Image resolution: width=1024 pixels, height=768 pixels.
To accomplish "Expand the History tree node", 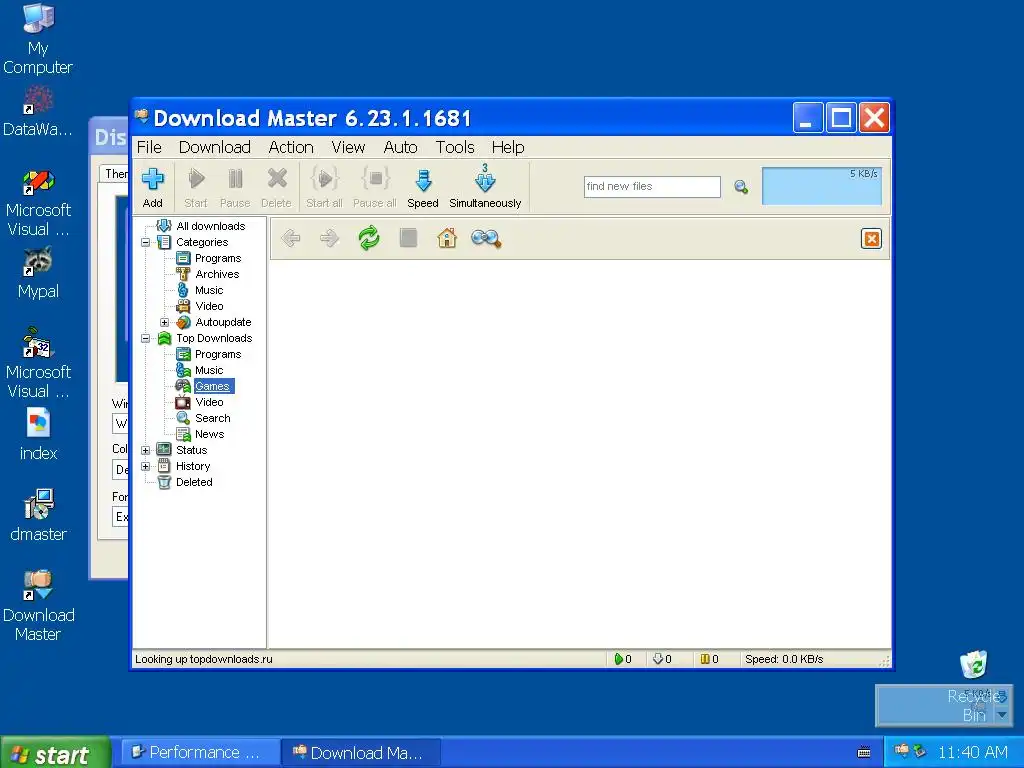I will point(146,466).
